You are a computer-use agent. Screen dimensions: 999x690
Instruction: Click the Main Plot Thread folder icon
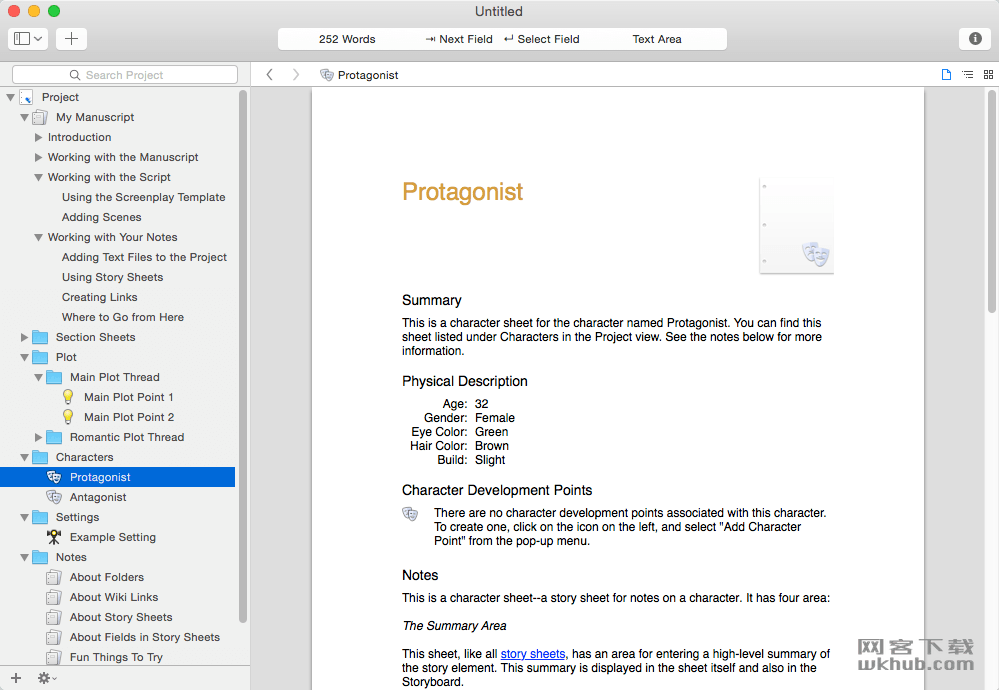(54, 377)
